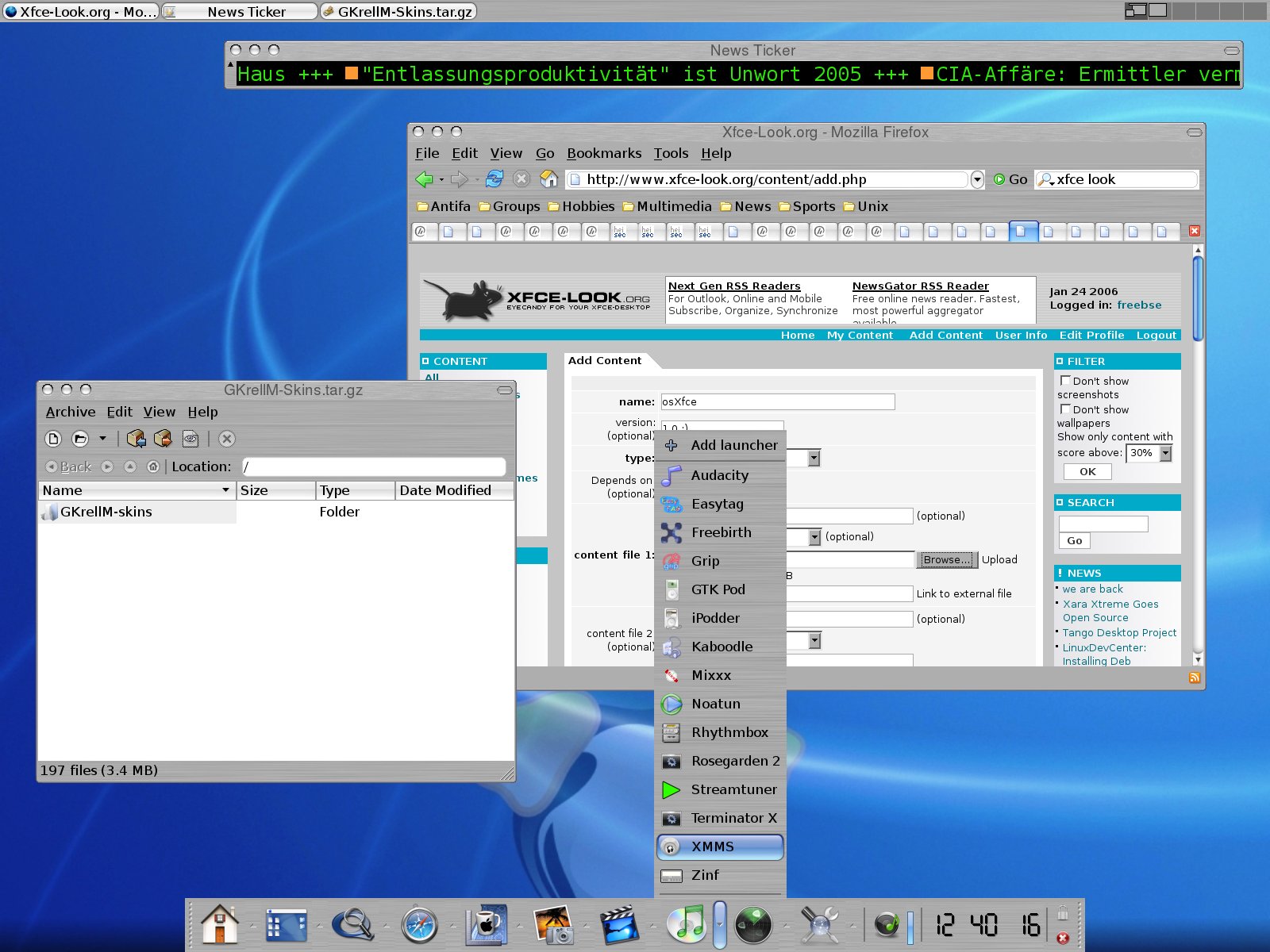Image resolution: width=1270 pixels, height=952 pixels.
Task: Click the name field containing osXfce
Action: point(778,401)
